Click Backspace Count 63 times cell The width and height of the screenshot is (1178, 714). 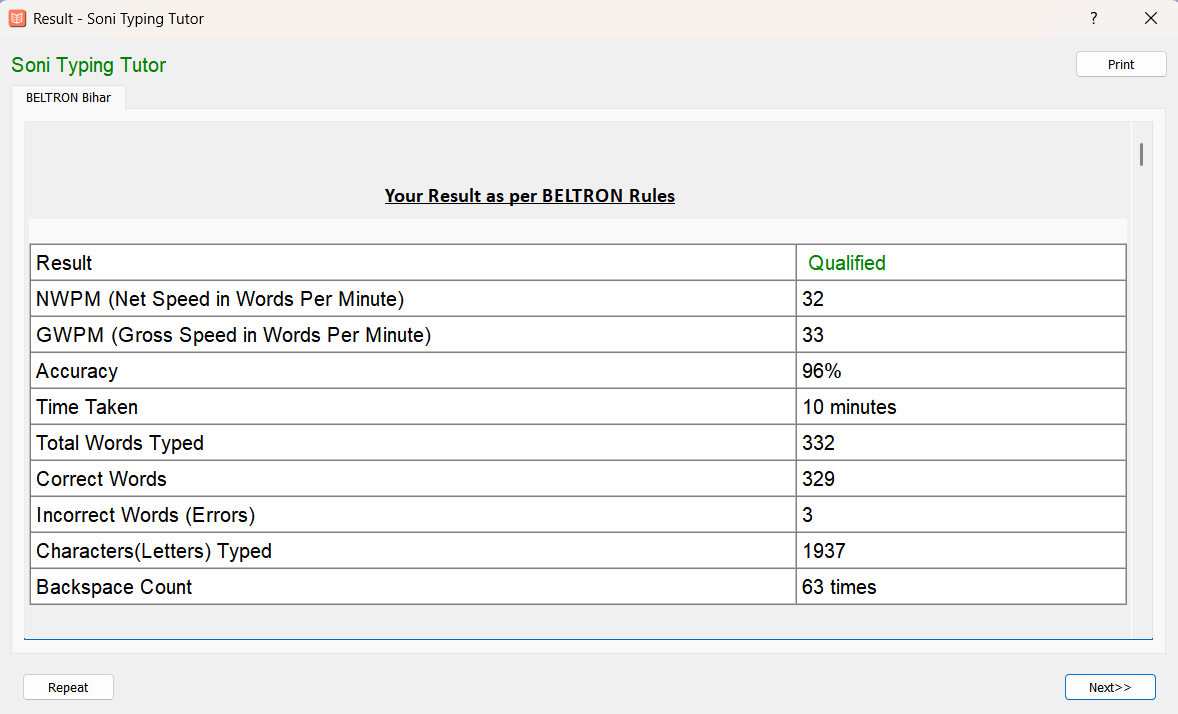(x=961, y=587)
